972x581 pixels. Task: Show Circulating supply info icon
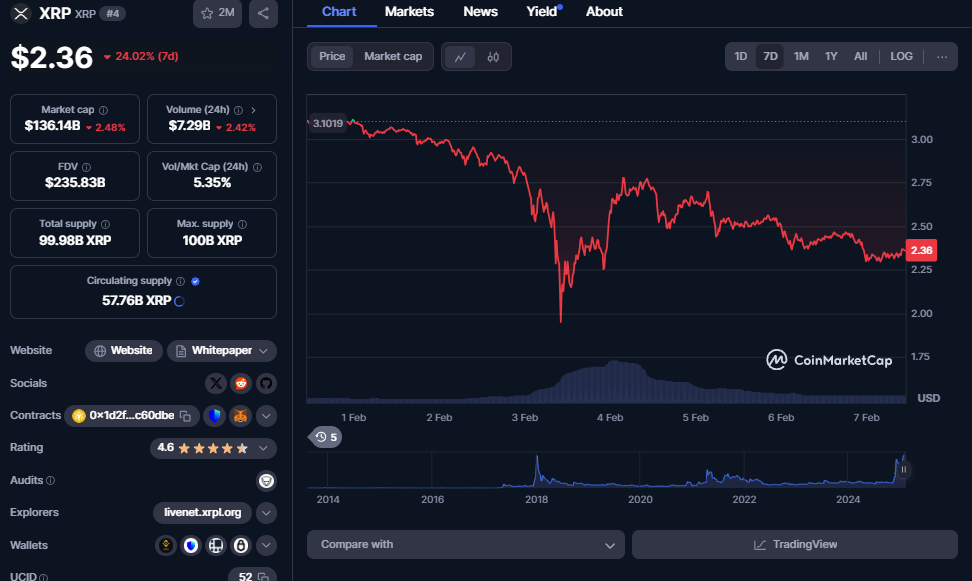(180, 282)
